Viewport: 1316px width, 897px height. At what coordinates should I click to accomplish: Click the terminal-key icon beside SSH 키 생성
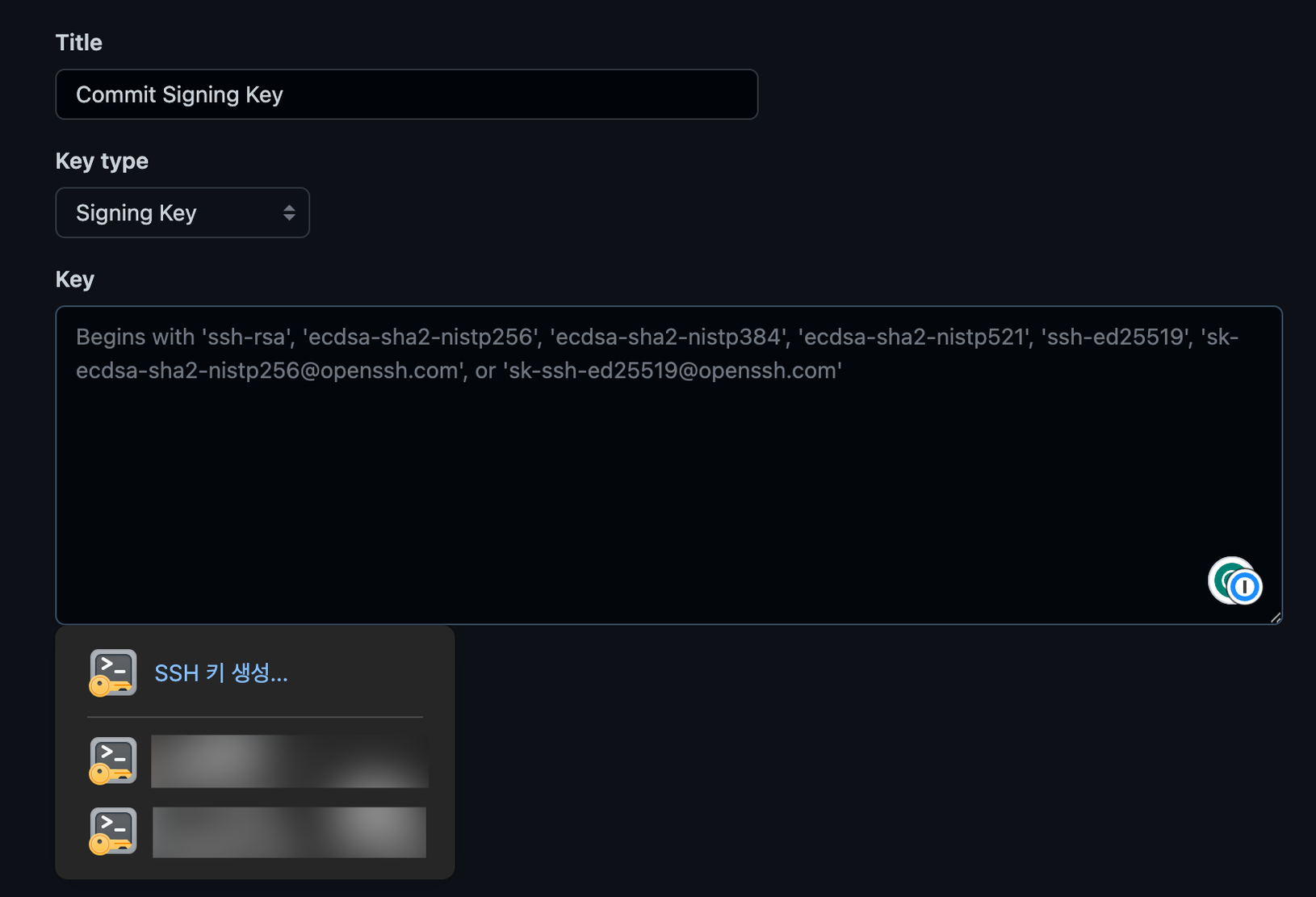pyautogui.click(x=112, y=673)
